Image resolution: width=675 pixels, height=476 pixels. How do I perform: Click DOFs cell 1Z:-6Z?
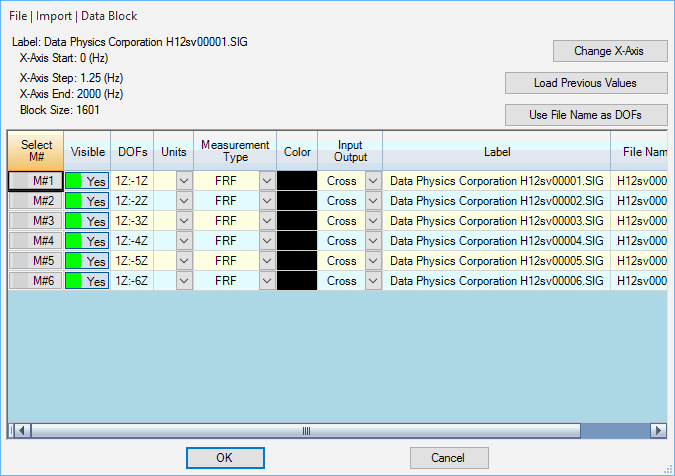pos(132,281)
